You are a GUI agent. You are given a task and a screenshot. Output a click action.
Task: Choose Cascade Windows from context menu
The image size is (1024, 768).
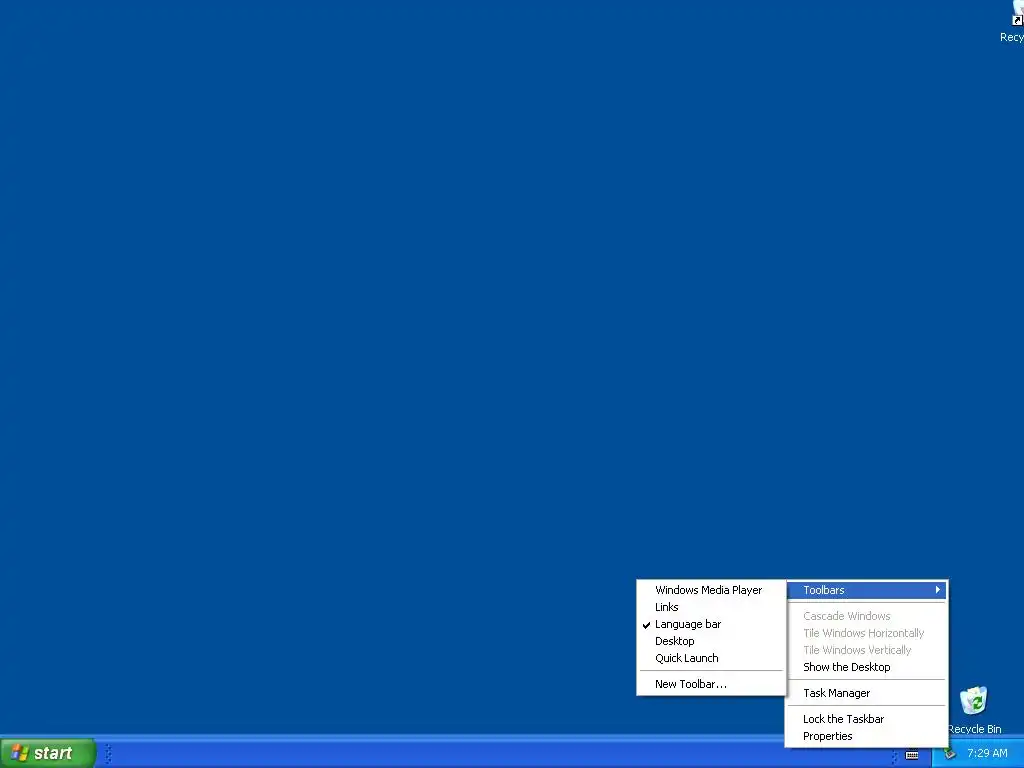tap(867, 616)
